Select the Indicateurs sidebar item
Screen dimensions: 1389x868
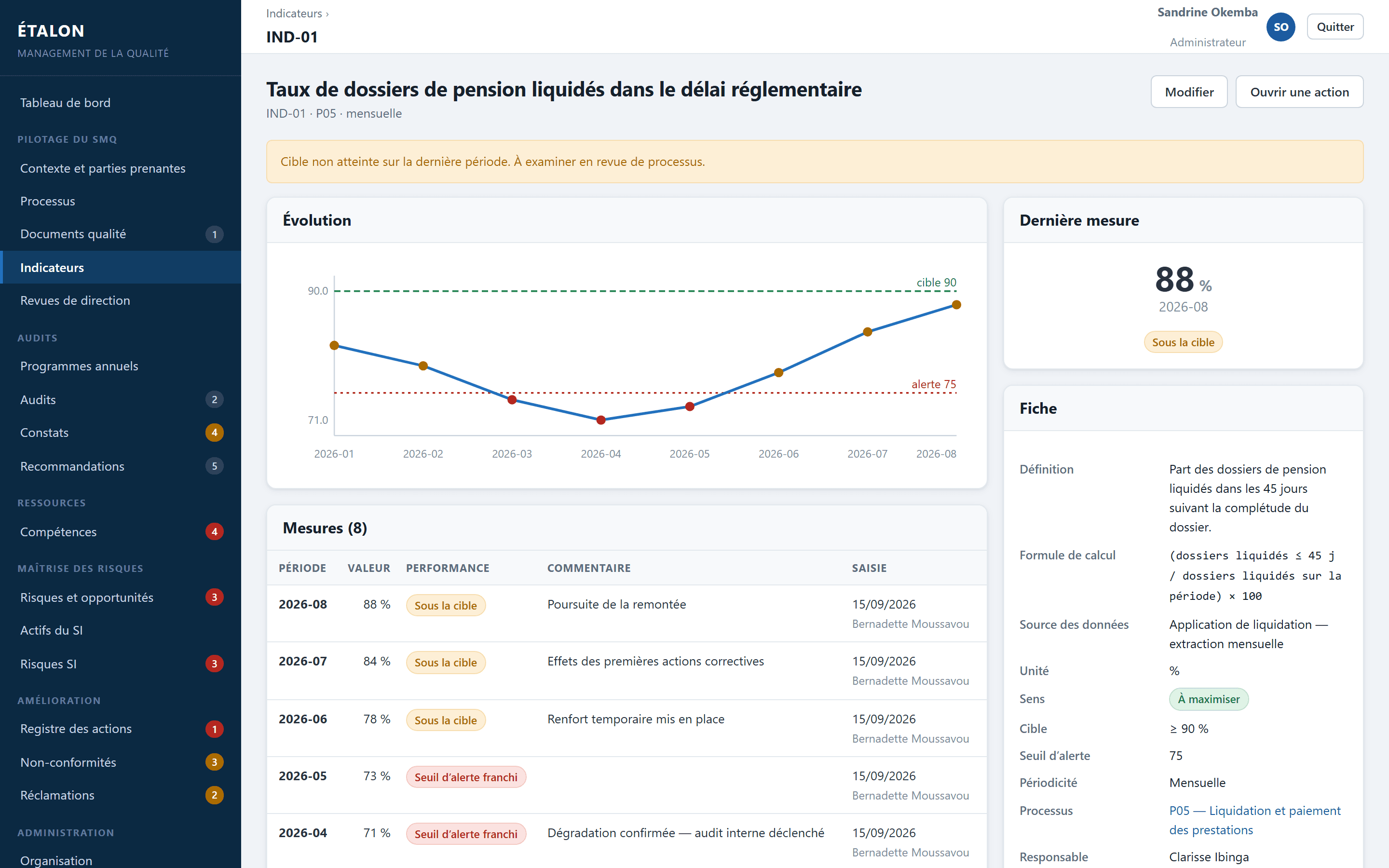coord(121,268)
